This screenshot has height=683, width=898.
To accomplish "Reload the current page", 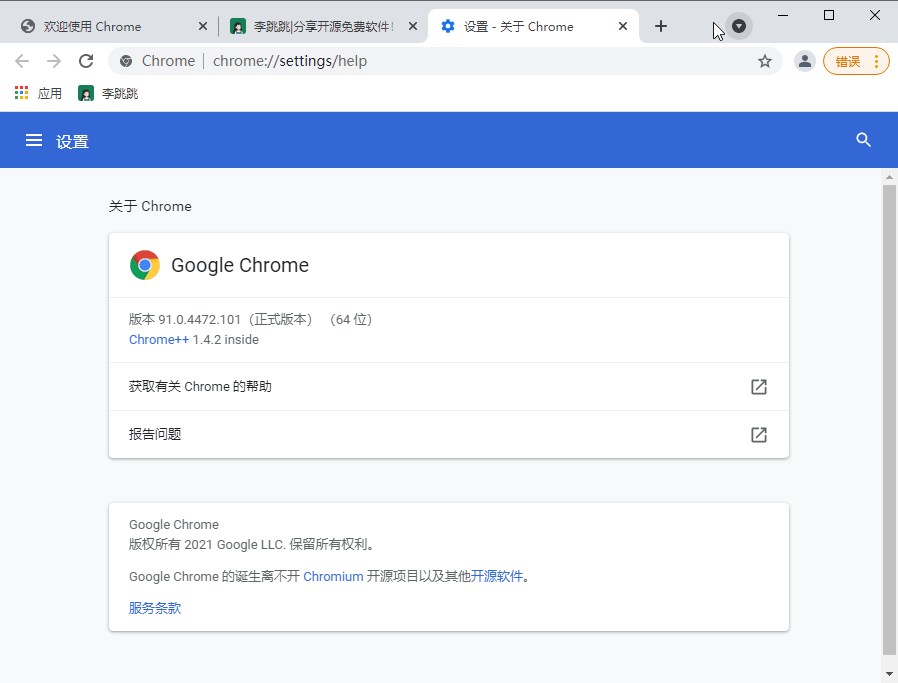I will (86, 61).
